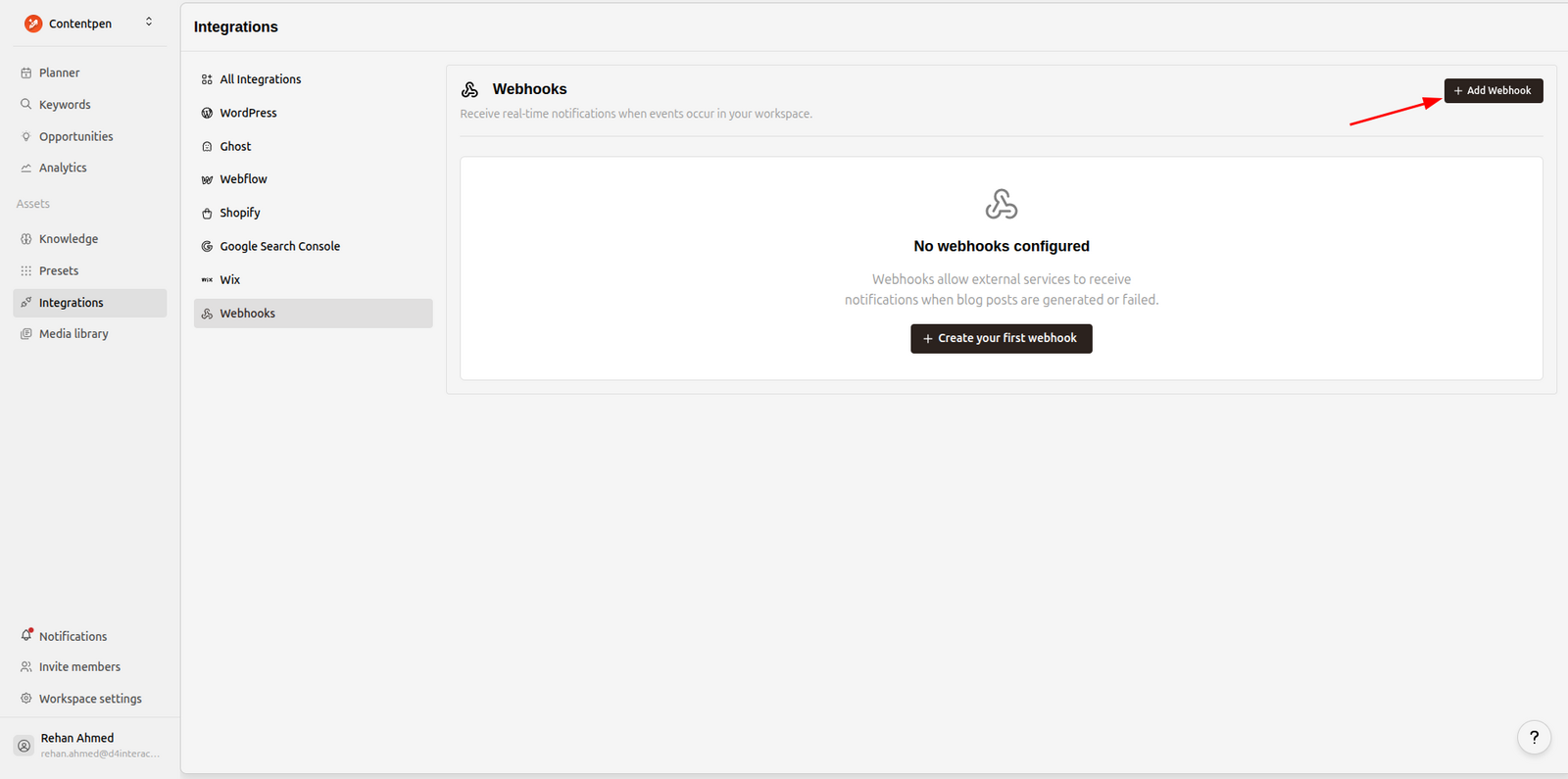Select the WordPress integration
Screen dimensions: 1568x779
(248, 113)
